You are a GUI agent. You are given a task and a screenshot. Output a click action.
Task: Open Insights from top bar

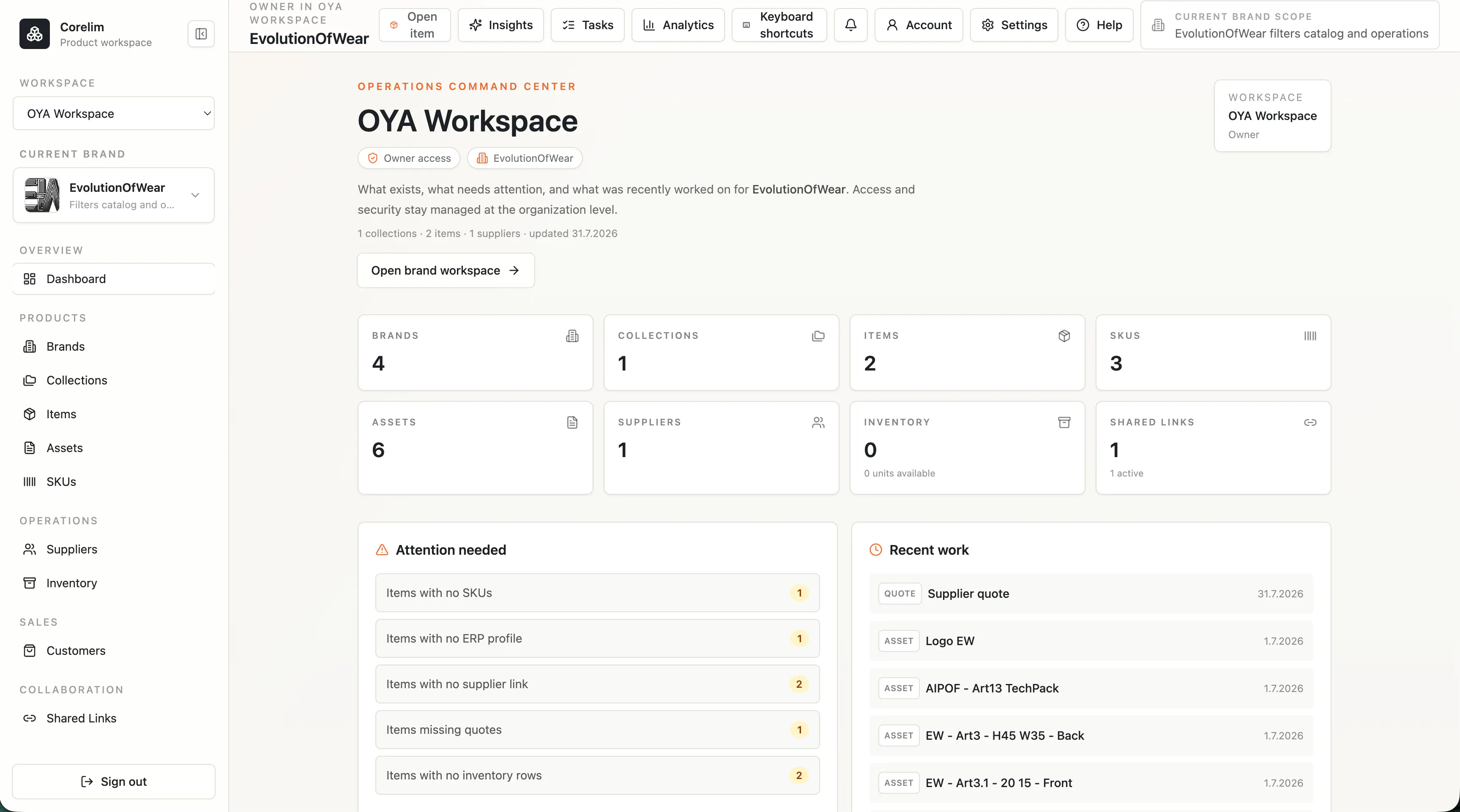[x=500, y=25]
